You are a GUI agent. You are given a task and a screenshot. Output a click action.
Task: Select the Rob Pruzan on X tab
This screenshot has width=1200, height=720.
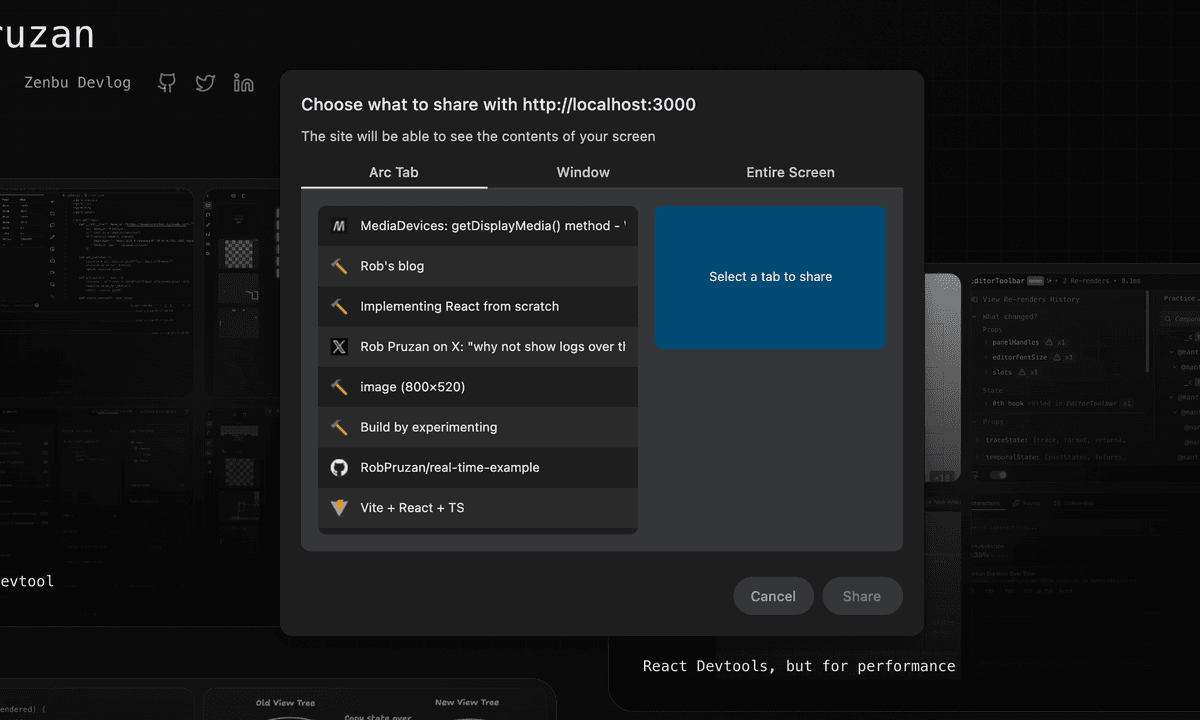pyautogui.click(x=478, y=347)
